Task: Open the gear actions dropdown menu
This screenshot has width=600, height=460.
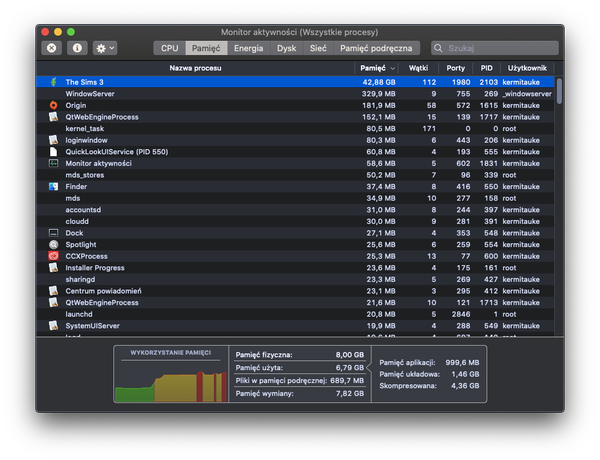Action: 105,48
